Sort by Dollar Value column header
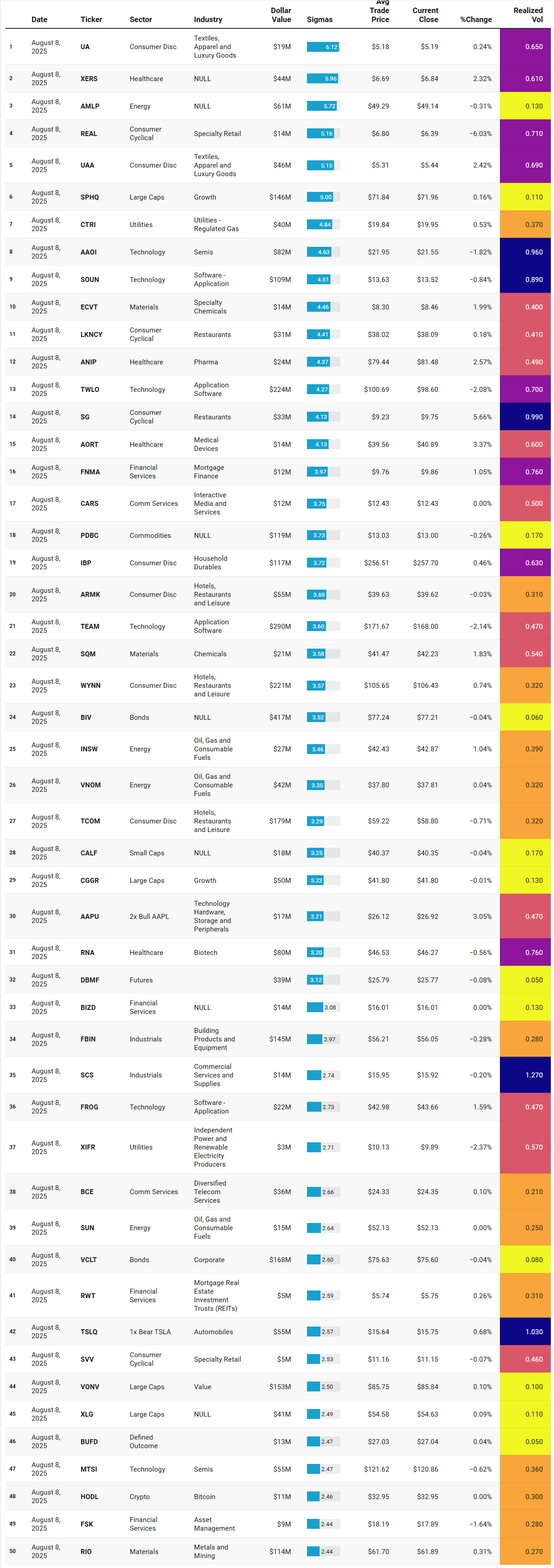The height and width of the screenshot is (1568, 554). point(281,15)
